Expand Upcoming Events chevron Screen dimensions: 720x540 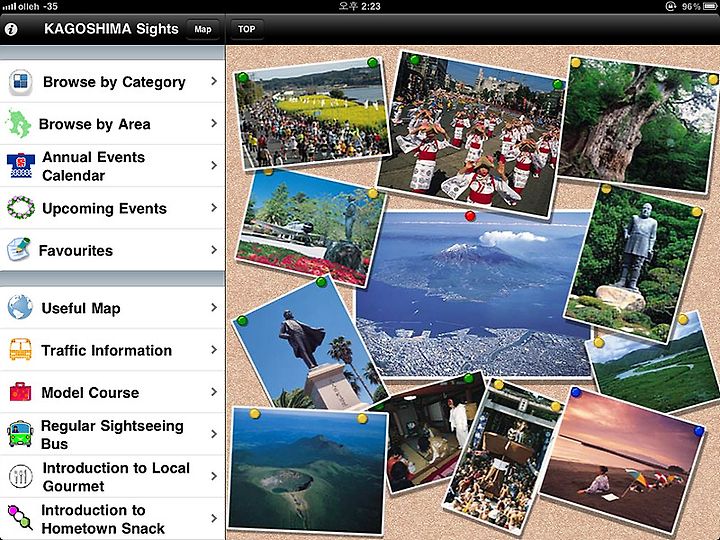point(214,208)
